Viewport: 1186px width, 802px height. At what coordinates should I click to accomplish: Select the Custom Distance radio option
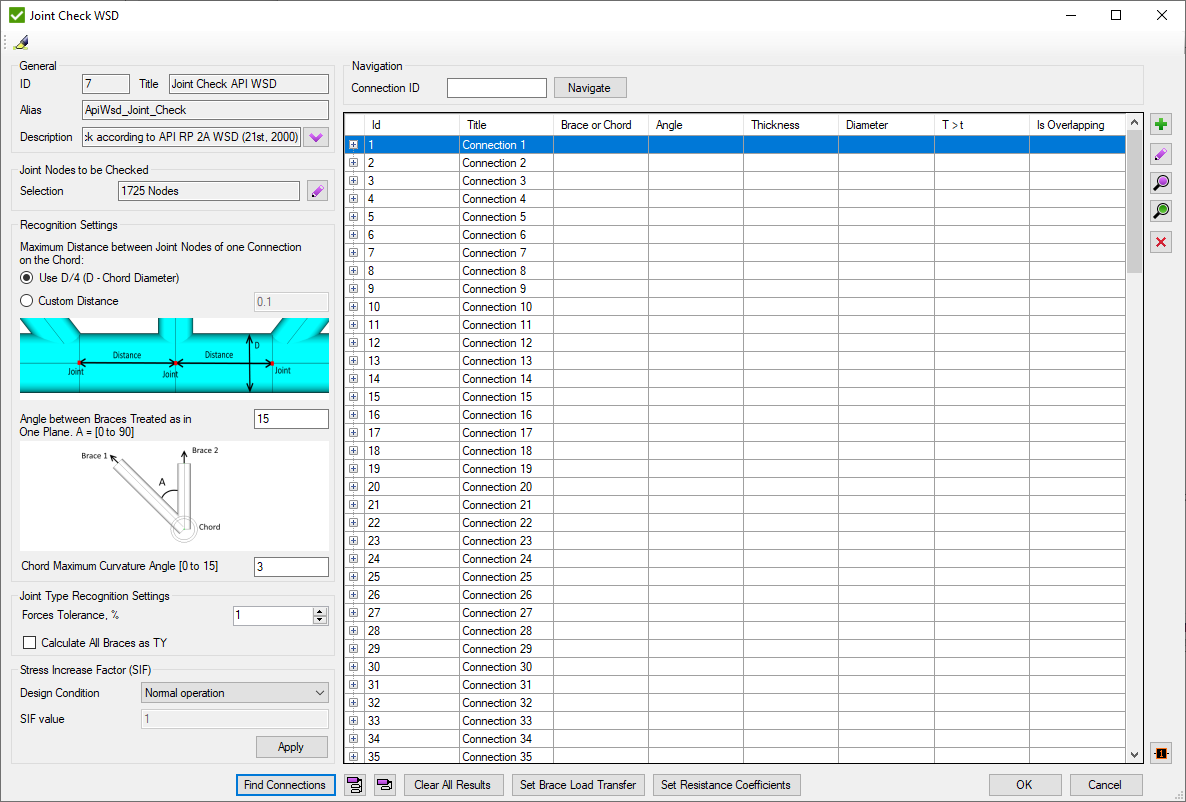point(28,301)
